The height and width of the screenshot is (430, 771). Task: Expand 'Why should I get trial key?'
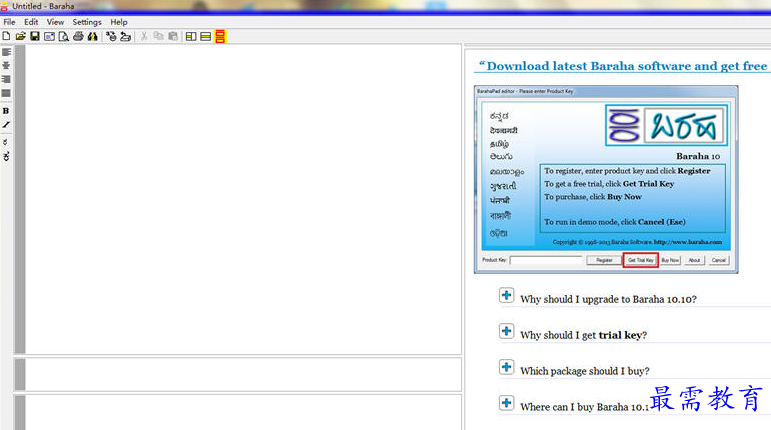[x=506, y=331]
